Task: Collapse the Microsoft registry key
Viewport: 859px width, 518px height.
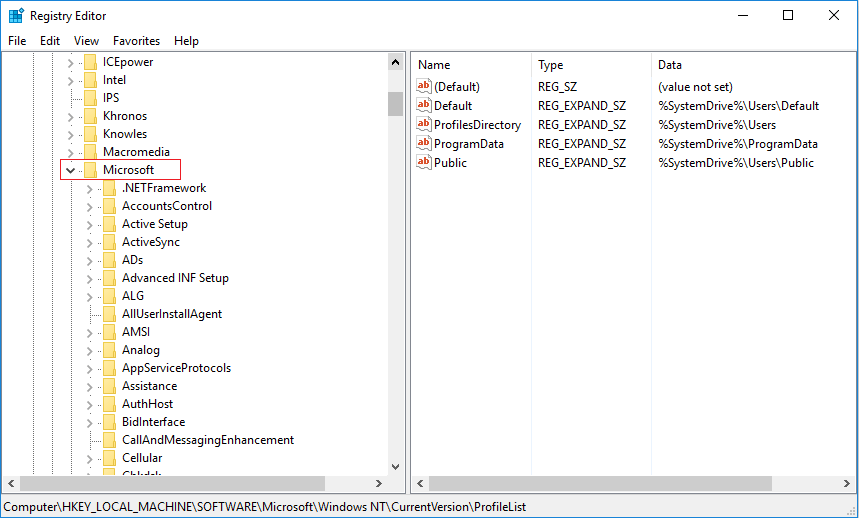Action: pyautogui.click(x=70, y=170)
